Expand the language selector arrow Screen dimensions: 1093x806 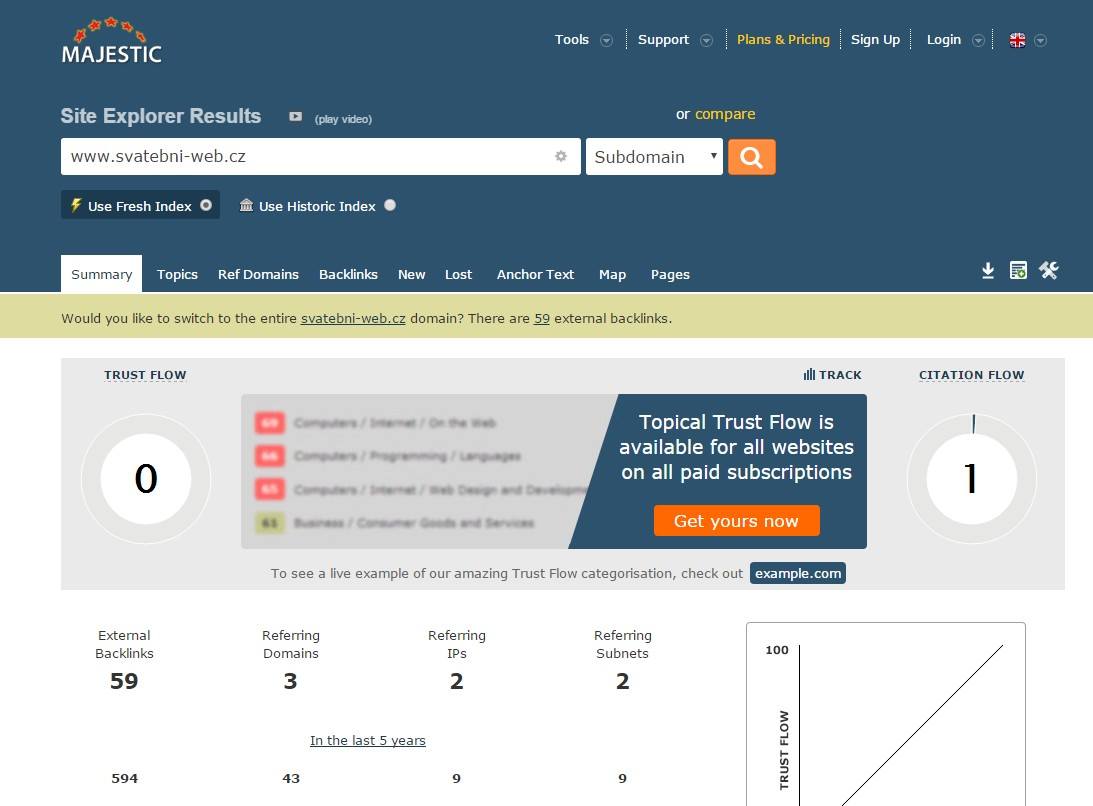tap(1040, 40)
